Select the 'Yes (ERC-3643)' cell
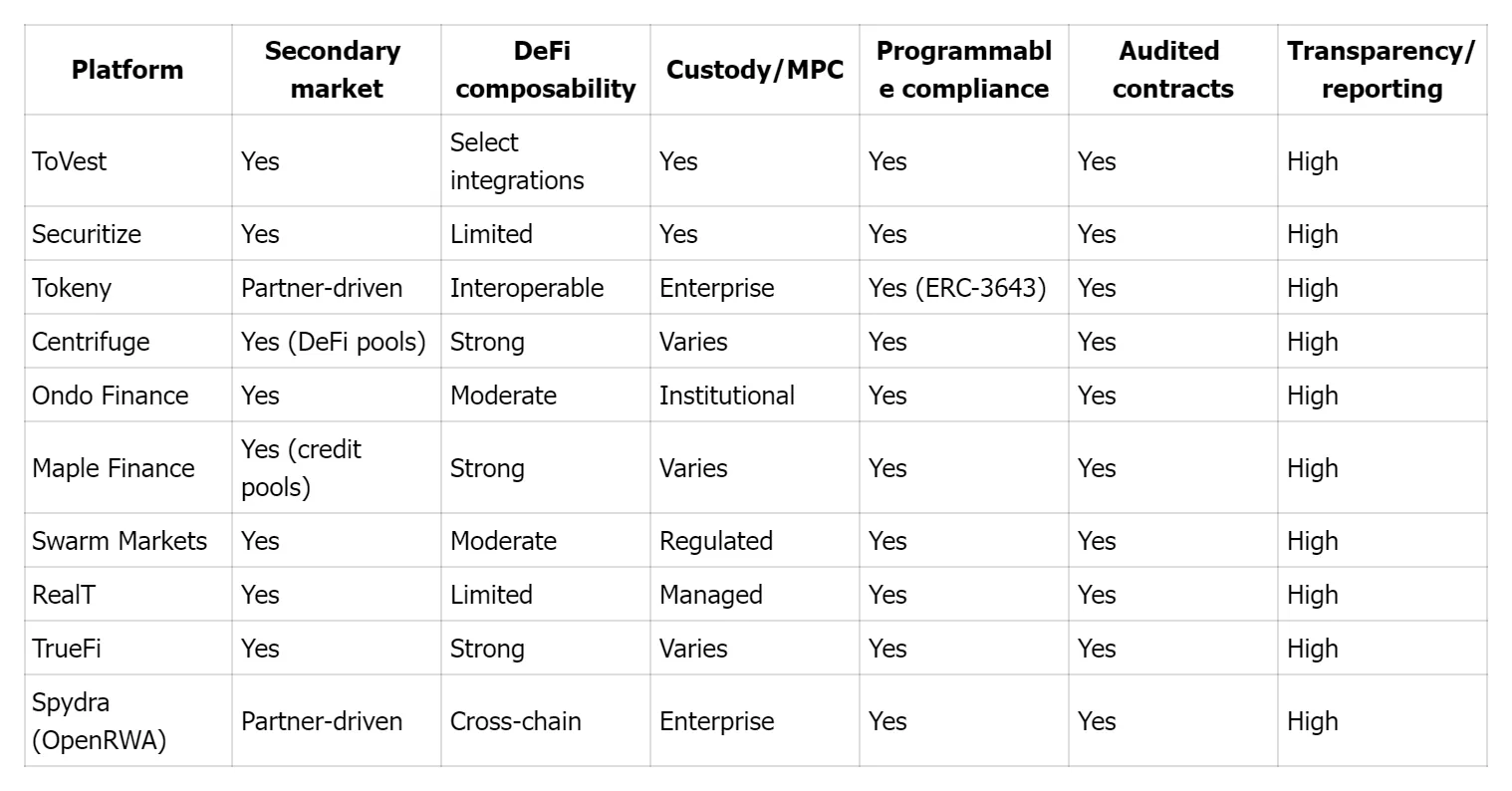The height and width of the screenshot is (791, 1512). [x=957, y=288]
